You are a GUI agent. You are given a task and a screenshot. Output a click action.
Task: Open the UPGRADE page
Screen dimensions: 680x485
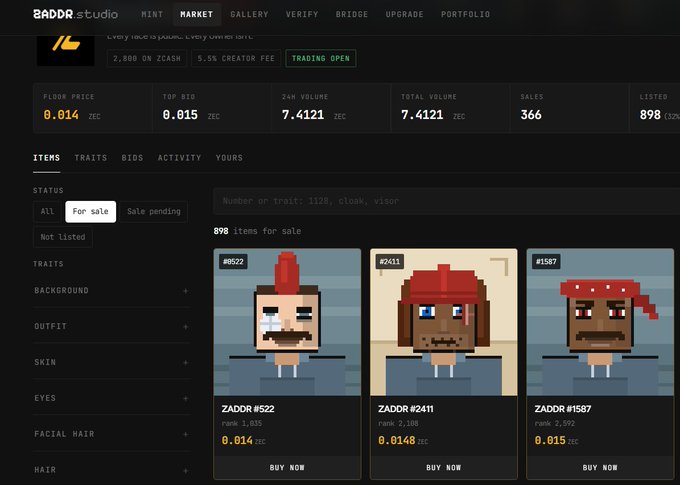coord(404,14)
